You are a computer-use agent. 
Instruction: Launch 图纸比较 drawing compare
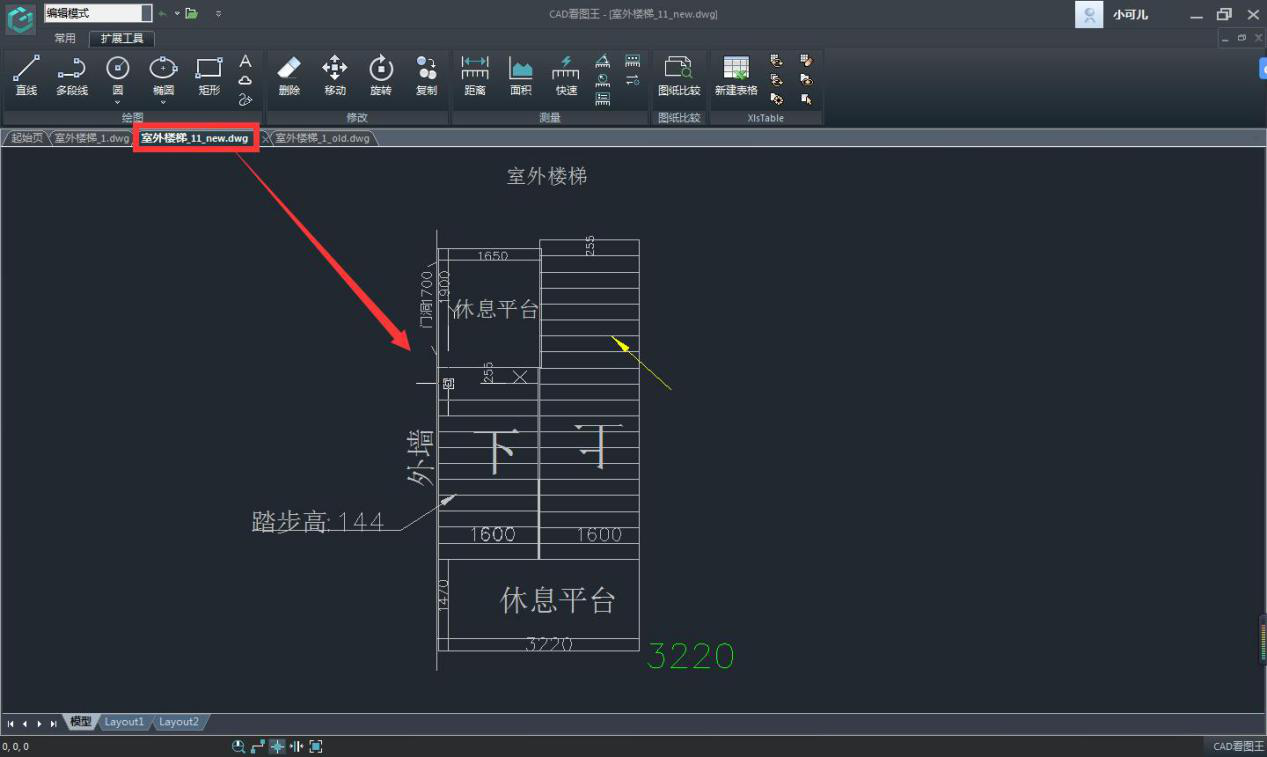[679, 75]
